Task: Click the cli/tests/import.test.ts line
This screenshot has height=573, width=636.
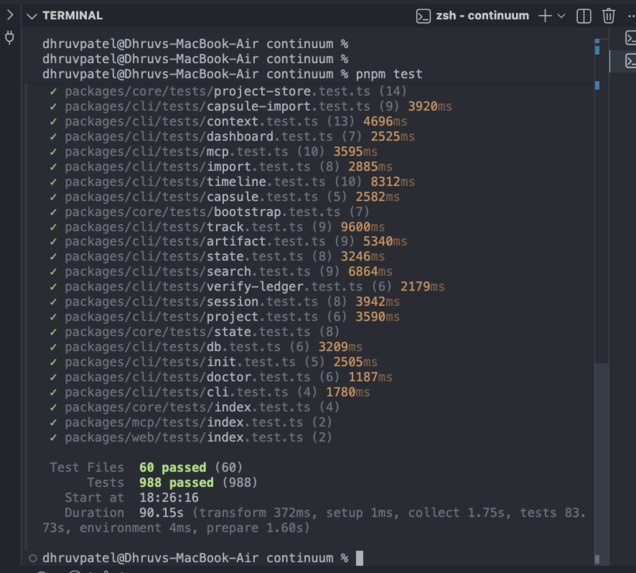Action: tap(221, 167)
